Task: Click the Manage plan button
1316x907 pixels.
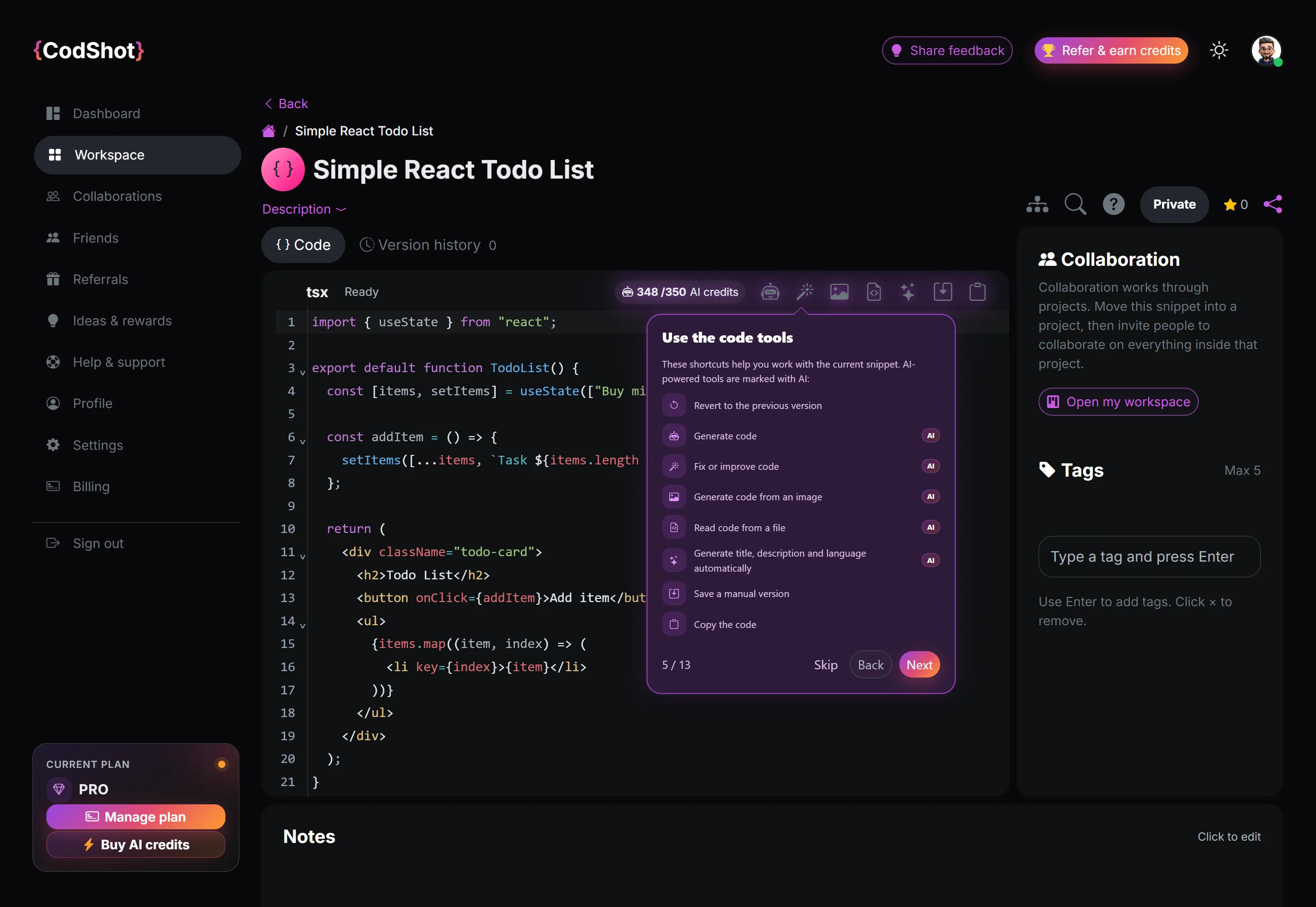Action: (x=136, y=817)
